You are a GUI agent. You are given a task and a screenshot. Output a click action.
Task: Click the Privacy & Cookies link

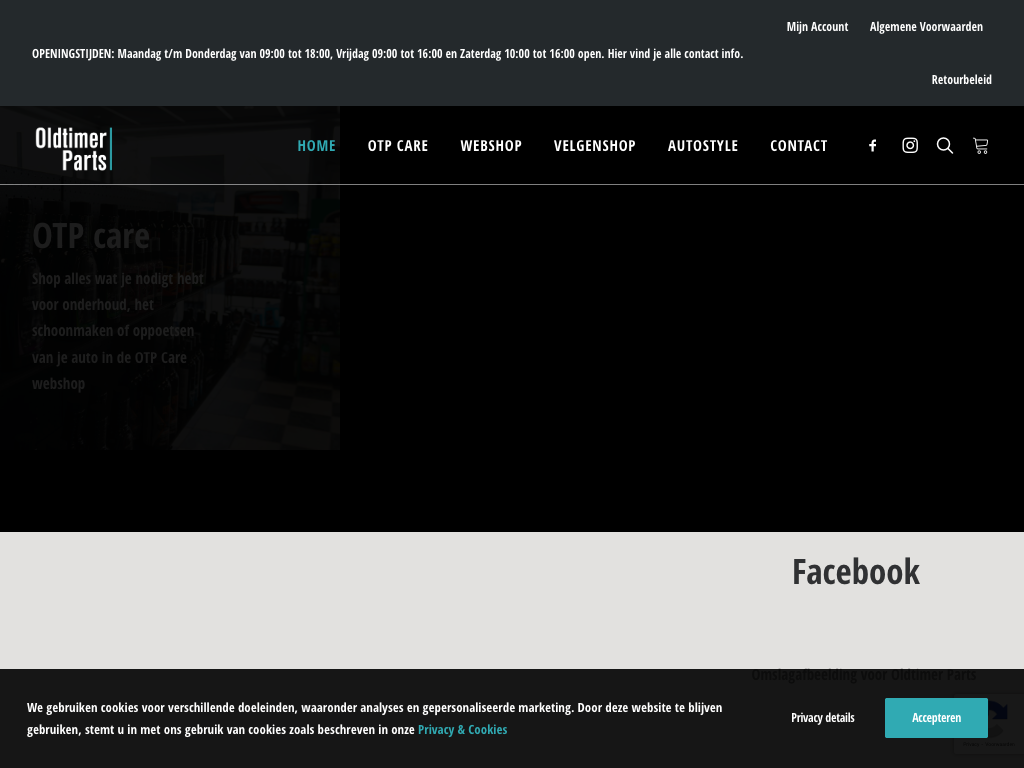coord(462,730)
